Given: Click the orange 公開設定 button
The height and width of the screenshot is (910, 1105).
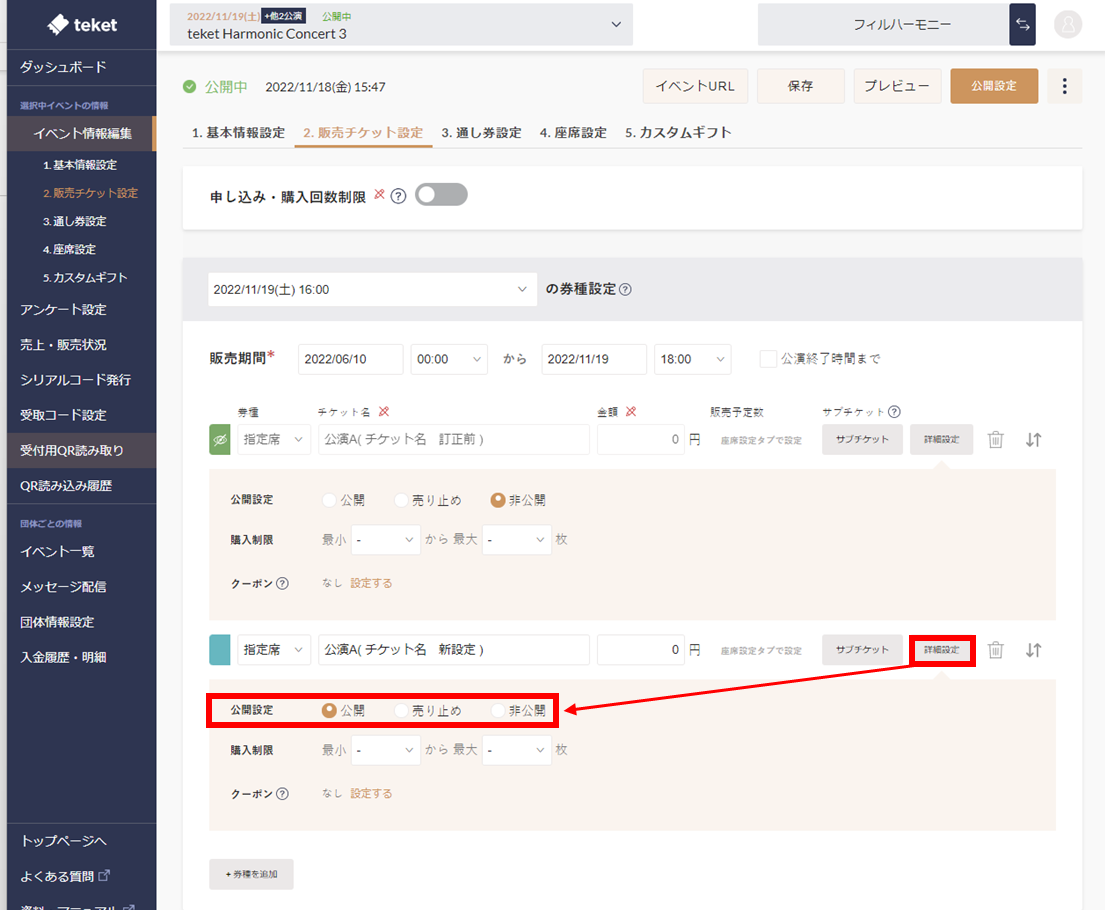Looking at the screenshot, I should tap(994, 86).
